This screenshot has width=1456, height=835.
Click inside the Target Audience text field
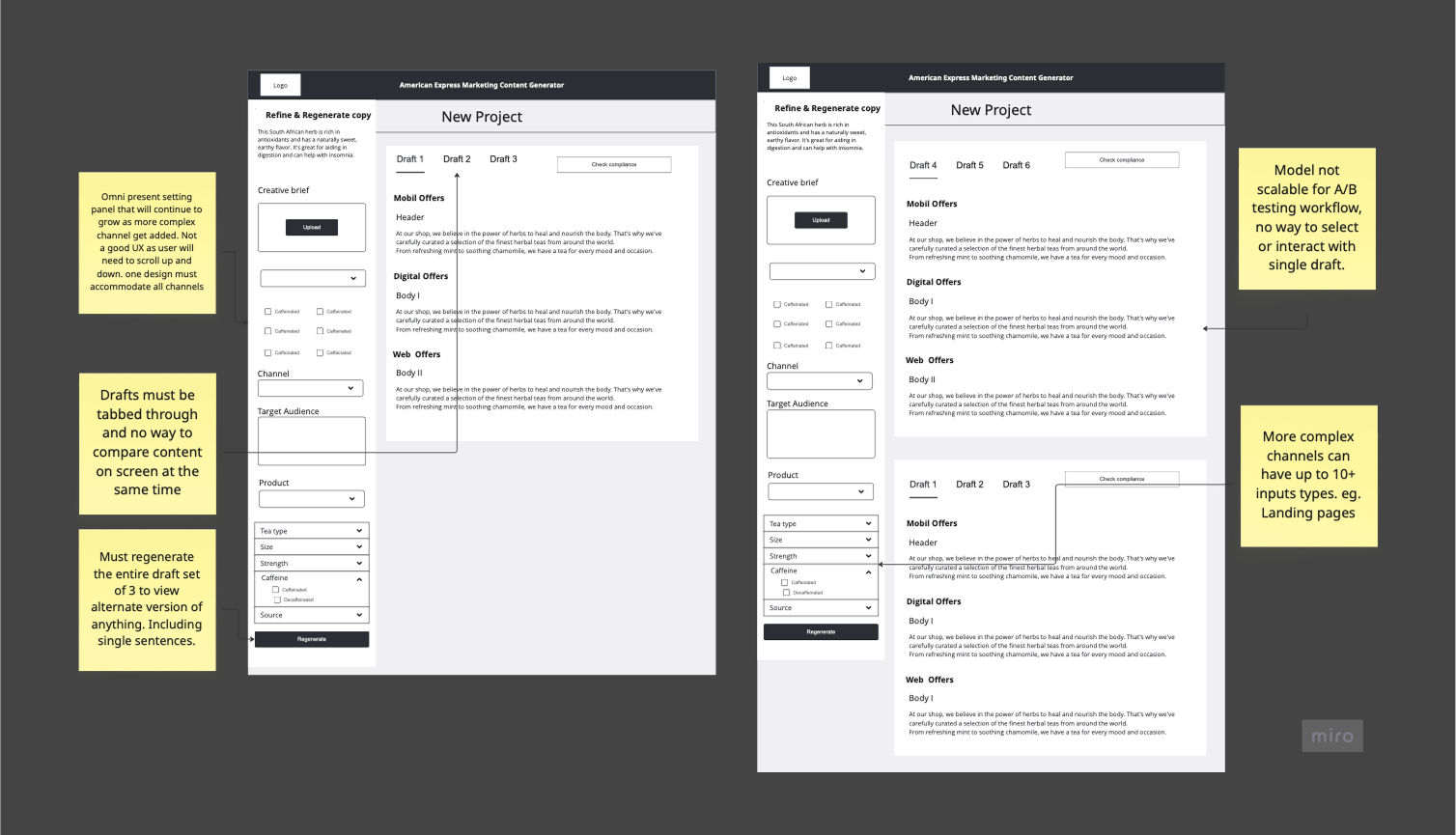tap(311, 440)
